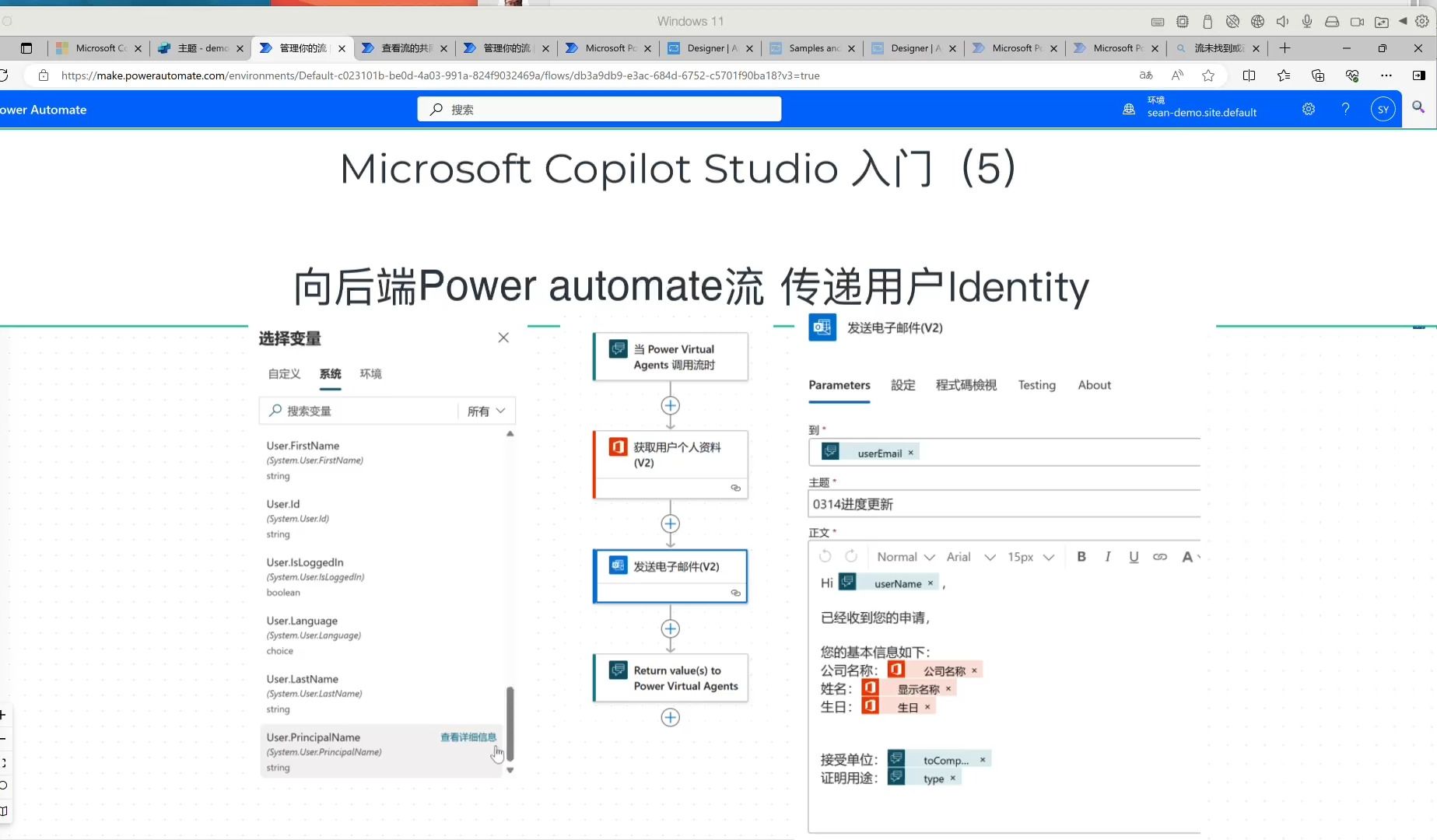Close the 选择变量 variable picker panel

pyautogui.click(x=503, y=338)
